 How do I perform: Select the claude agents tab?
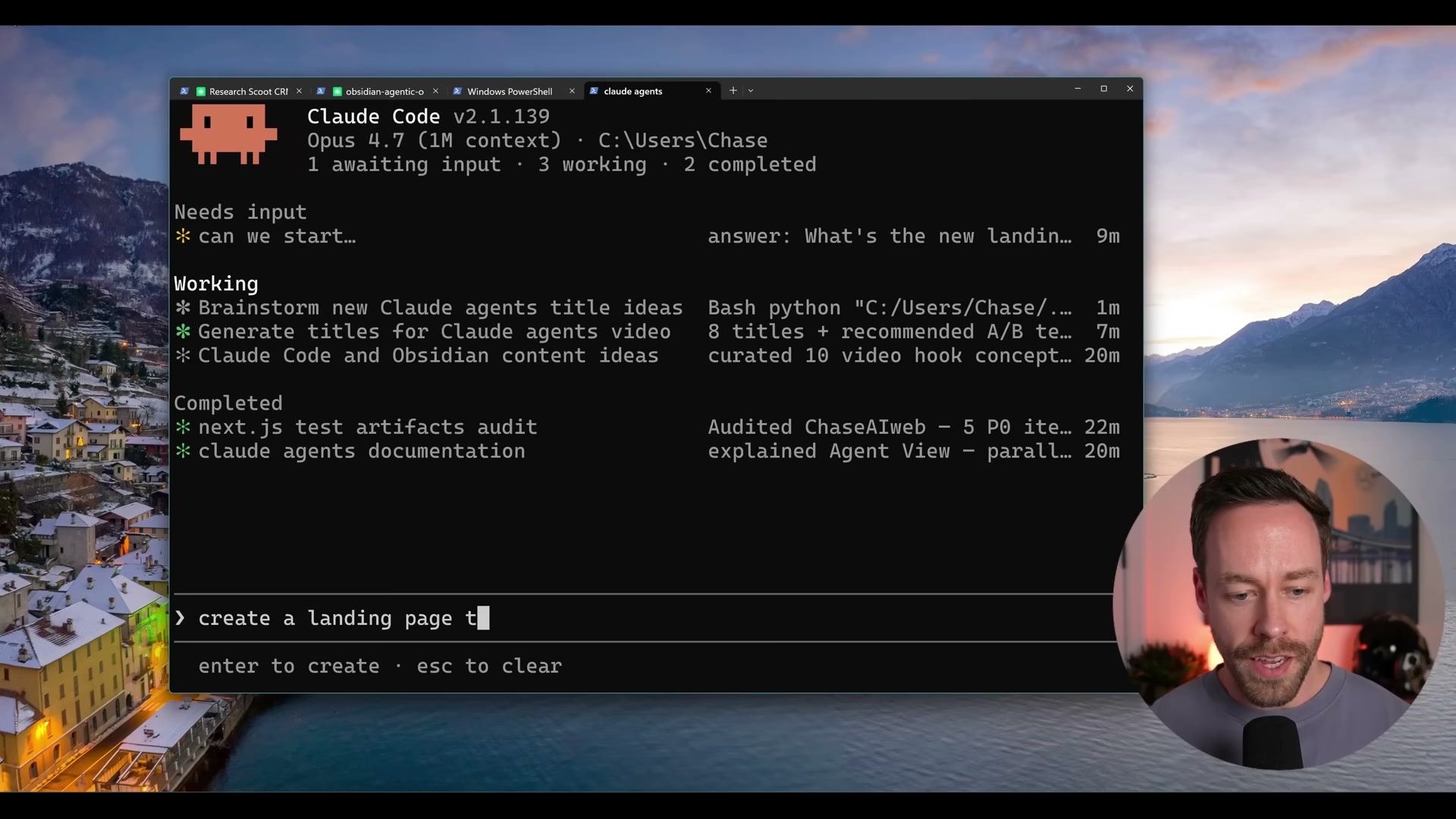(x=651, y=91)
